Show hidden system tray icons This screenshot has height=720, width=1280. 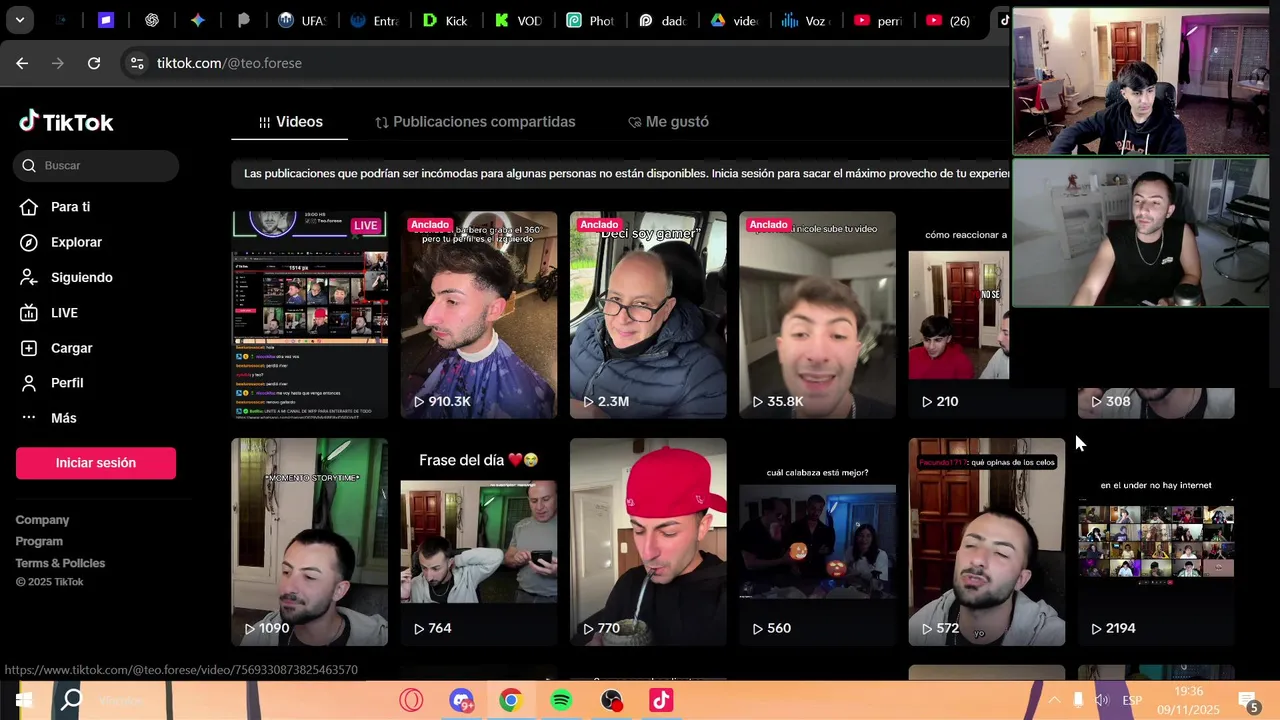[x=1053, y=700]
